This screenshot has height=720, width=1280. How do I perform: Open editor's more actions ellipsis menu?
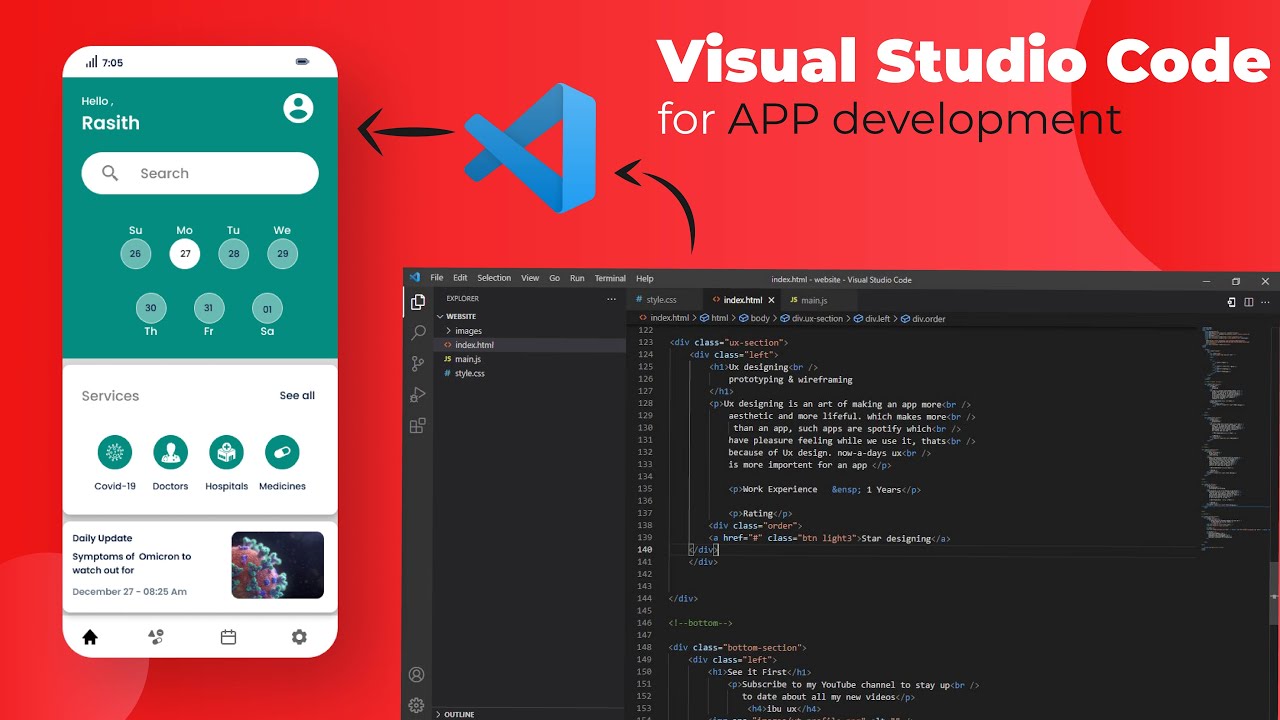pyautogui.click(x=1266, y=301)
